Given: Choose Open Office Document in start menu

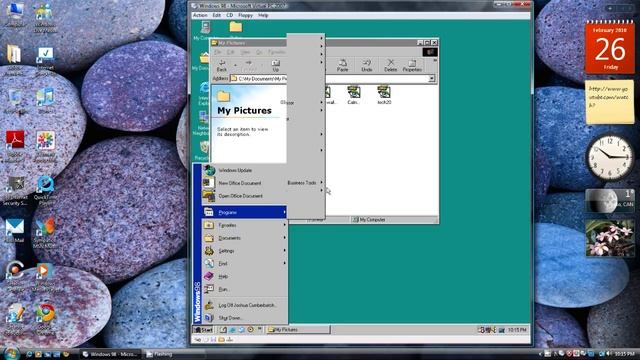Looking at the screenshot, I should pos(244,196).
